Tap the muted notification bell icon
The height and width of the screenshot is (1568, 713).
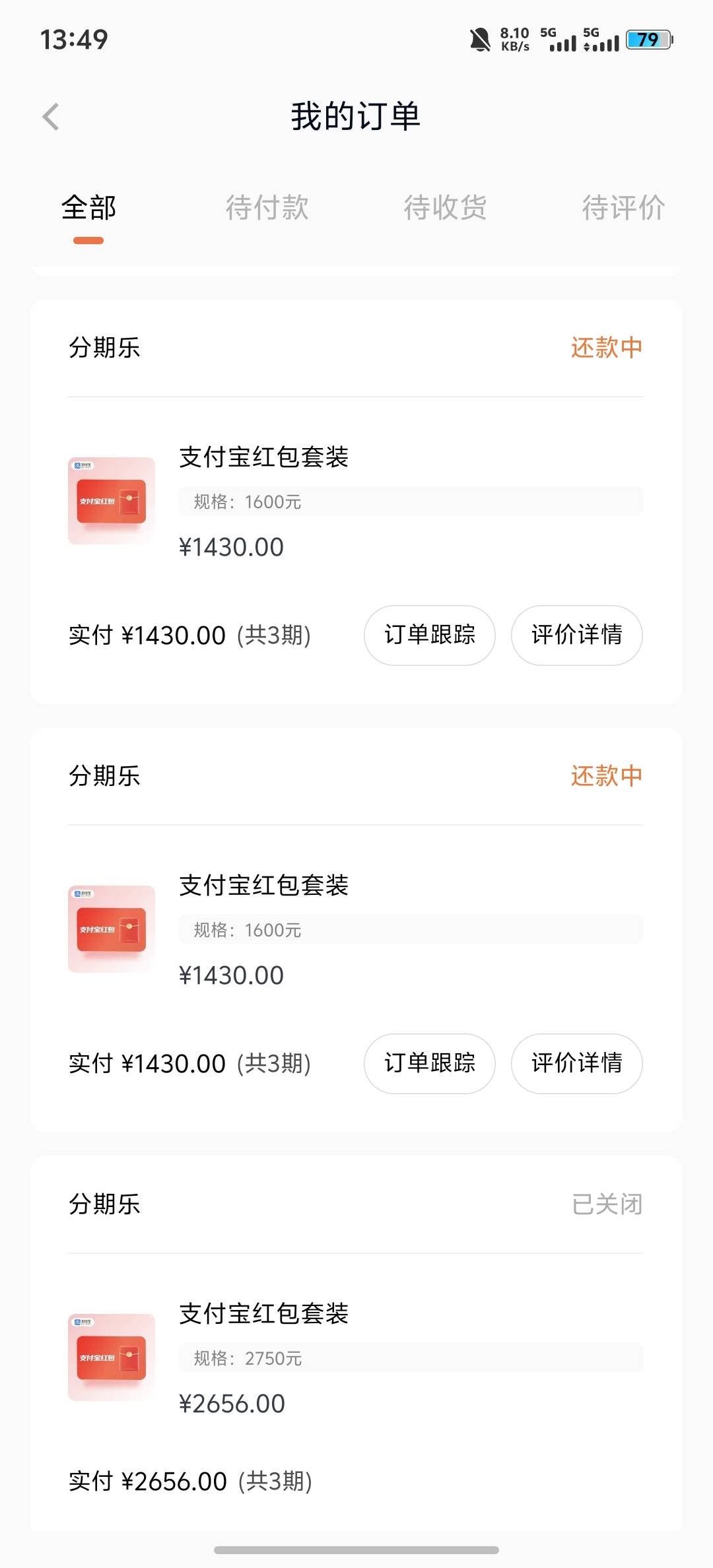pos(480,40)
